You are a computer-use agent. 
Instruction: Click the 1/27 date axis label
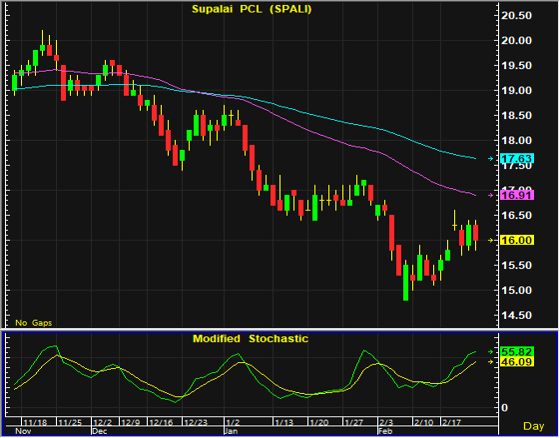354,423
